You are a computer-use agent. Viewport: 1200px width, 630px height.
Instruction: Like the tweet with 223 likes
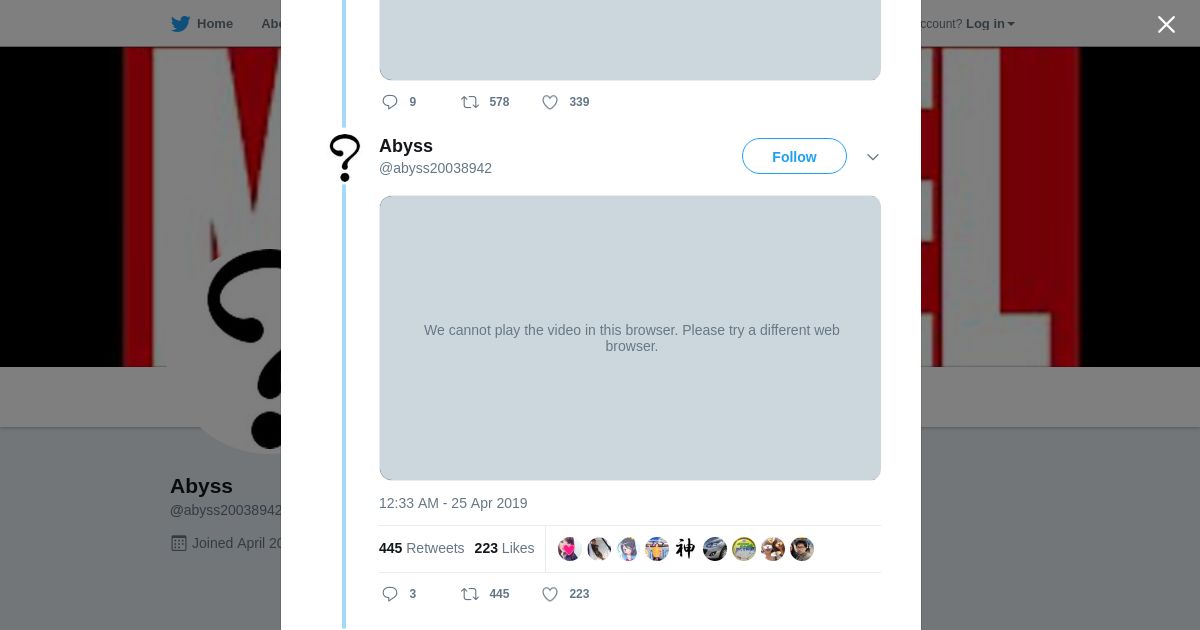(550, 594)
